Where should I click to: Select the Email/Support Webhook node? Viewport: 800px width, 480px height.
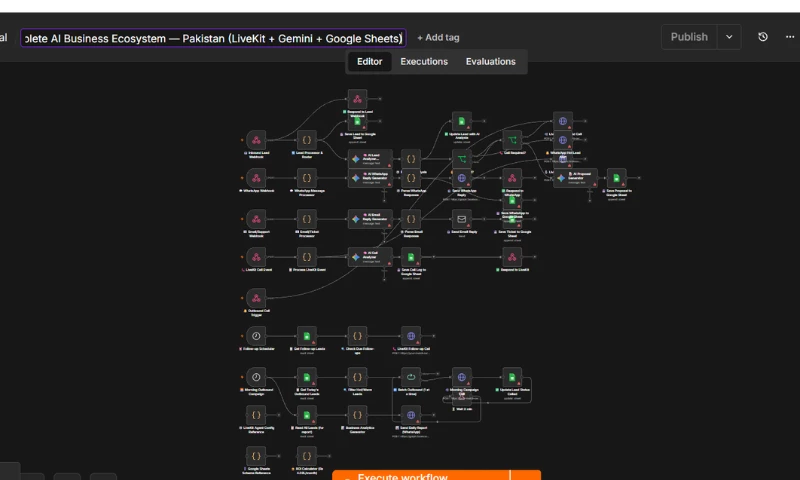pyautogui.click(x=256, y=219)
